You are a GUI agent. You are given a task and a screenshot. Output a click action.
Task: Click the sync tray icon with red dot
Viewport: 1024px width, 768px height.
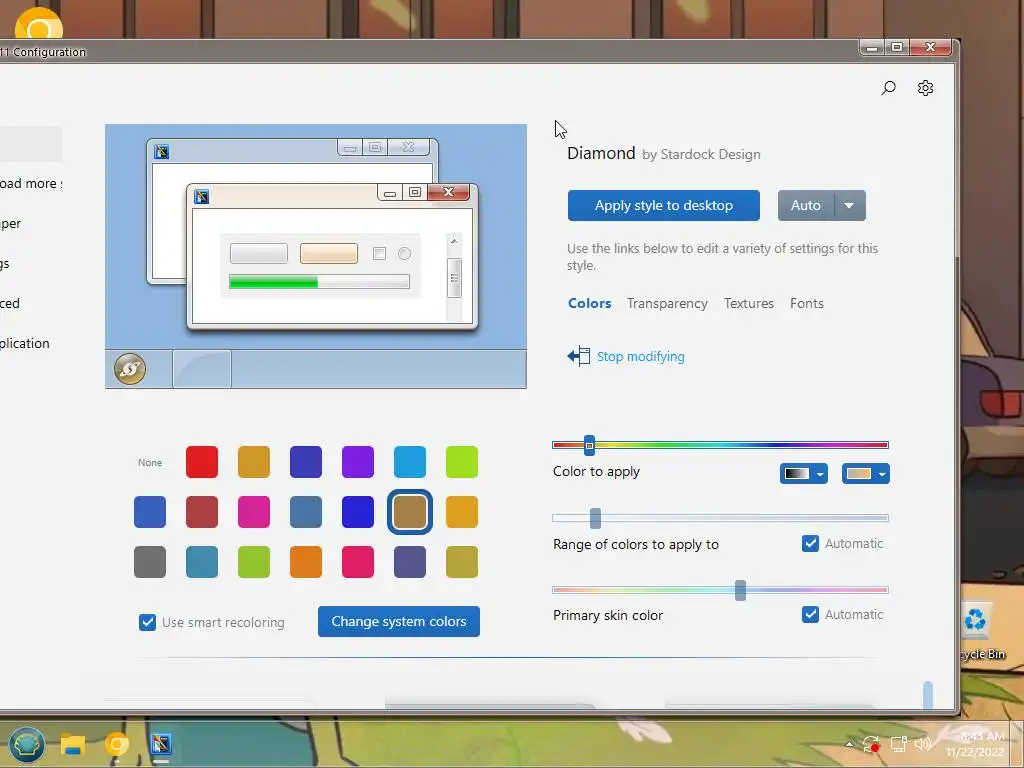[871, 744]
